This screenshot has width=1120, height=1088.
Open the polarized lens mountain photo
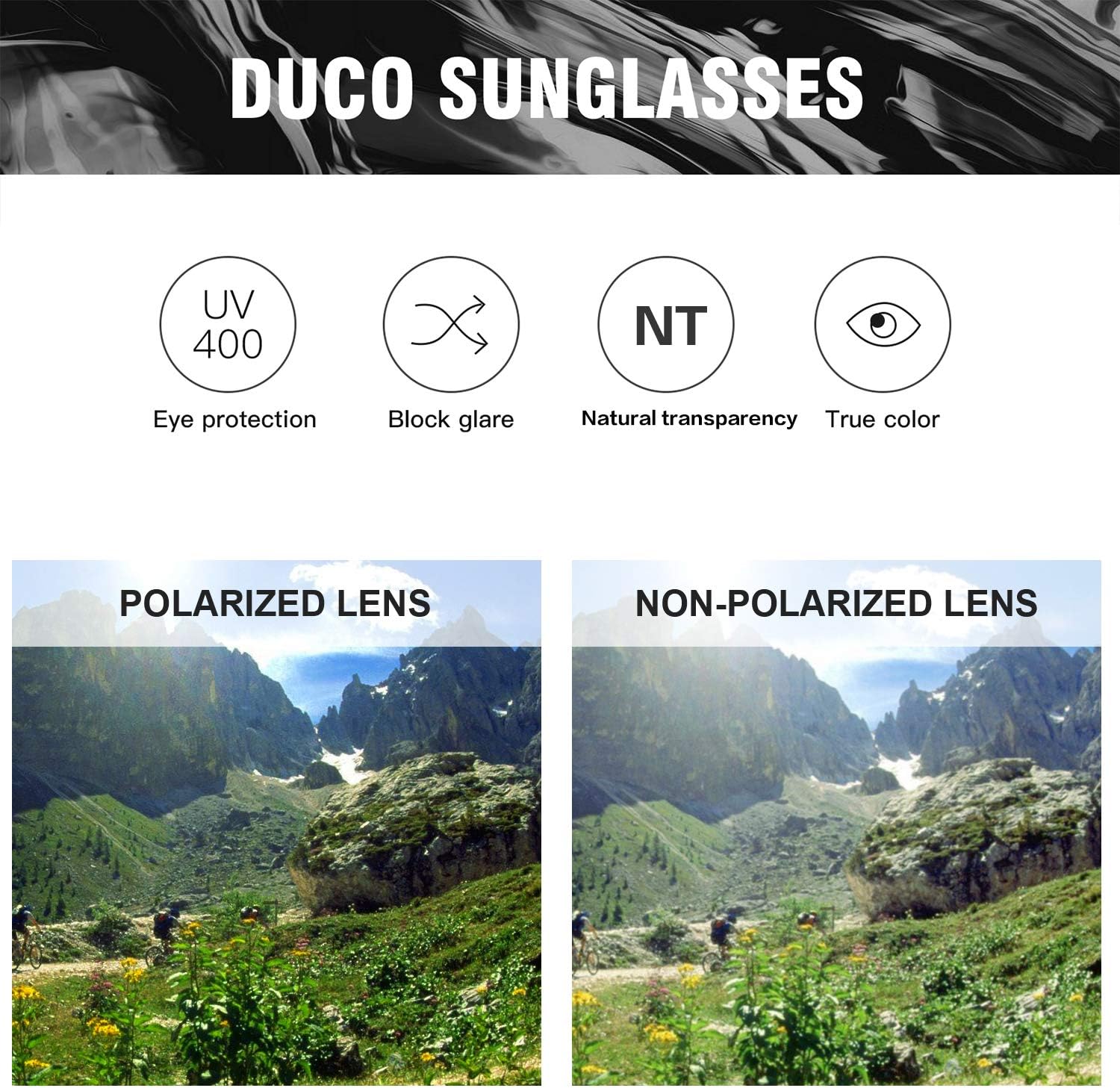click(x=276, y=822)
